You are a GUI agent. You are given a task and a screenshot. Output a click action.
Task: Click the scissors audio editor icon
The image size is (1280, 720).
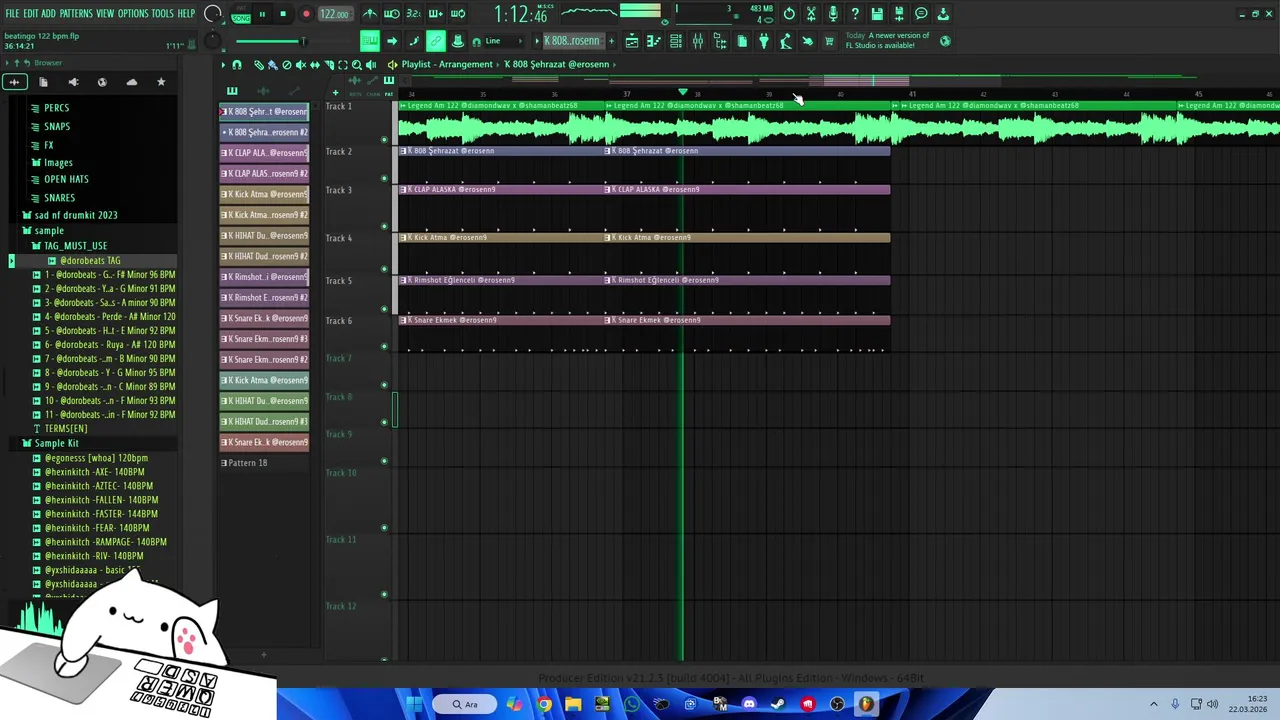click(x=811, y=14)
